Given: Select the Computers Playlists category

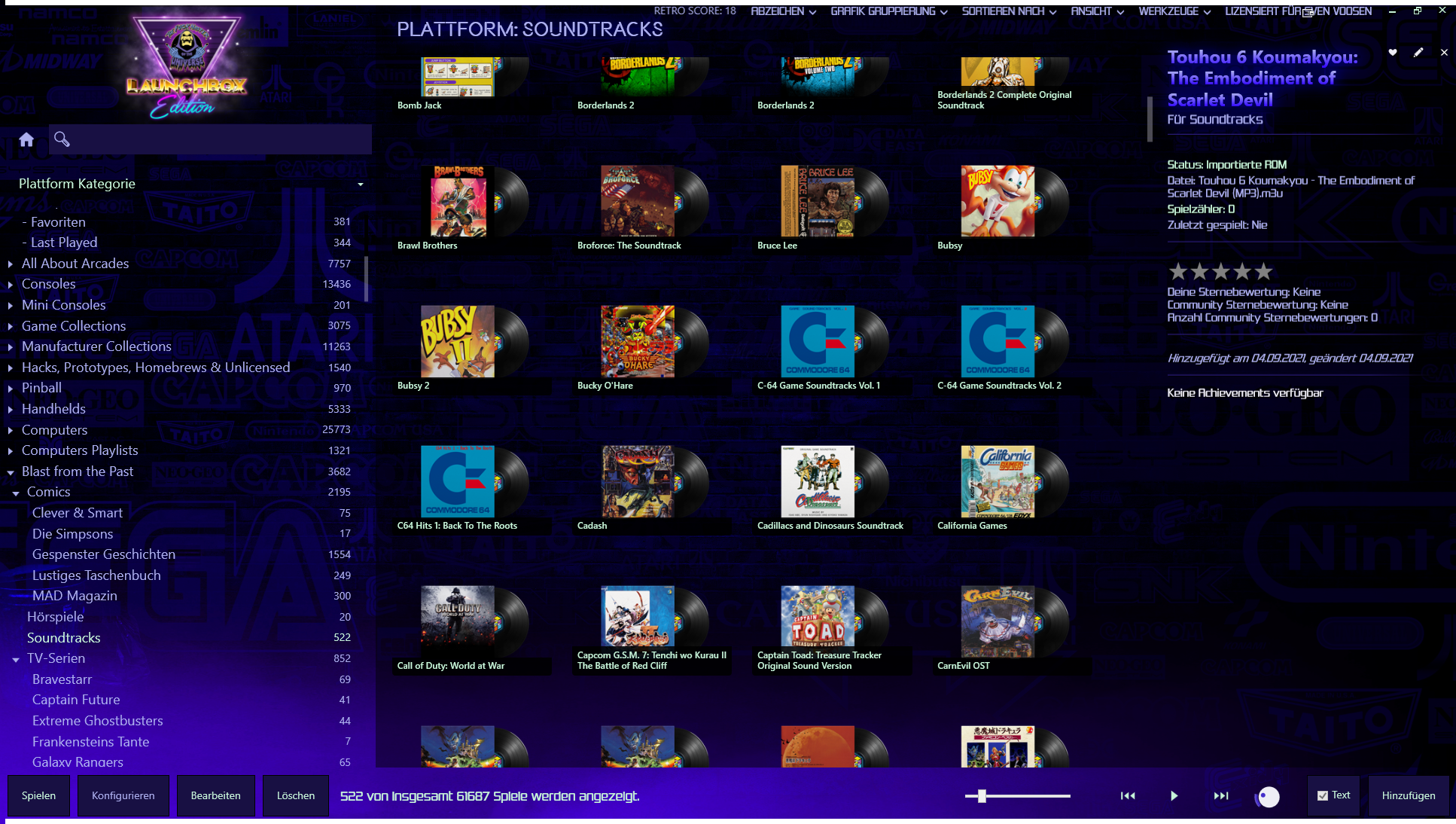Looking at the screenshot, I should point(80,450).
